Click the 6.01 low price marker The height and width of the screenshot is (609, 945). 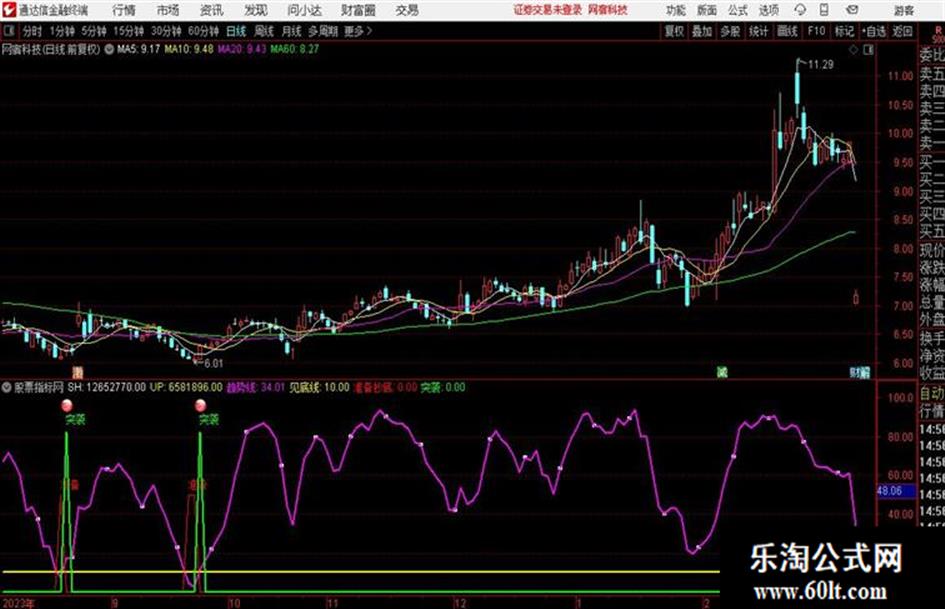click(x=213, y=364)
